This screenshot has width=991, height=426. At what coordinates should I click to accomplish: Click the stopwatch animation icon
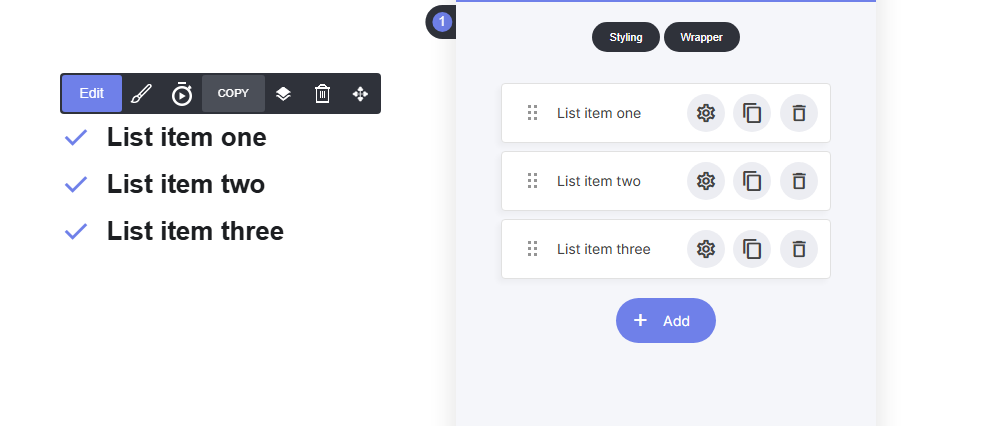pos(182,94)
